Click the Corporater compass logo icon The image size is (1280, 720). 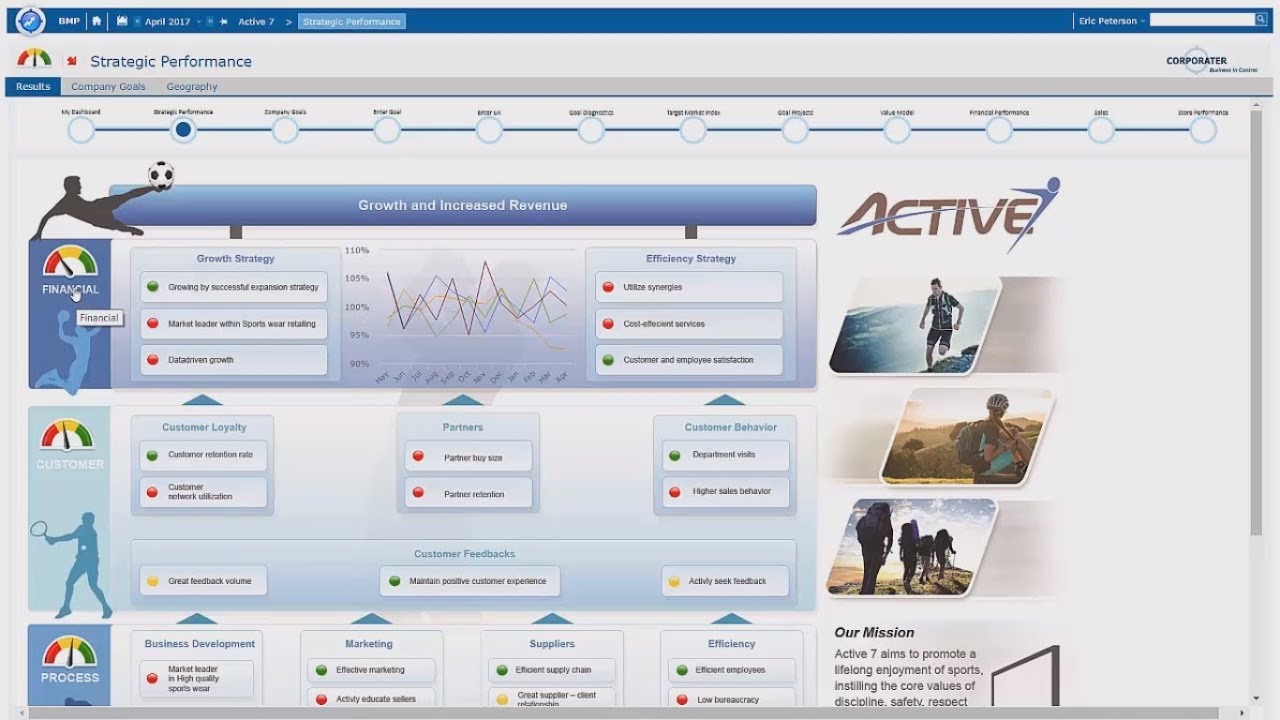tap(30, 20)
